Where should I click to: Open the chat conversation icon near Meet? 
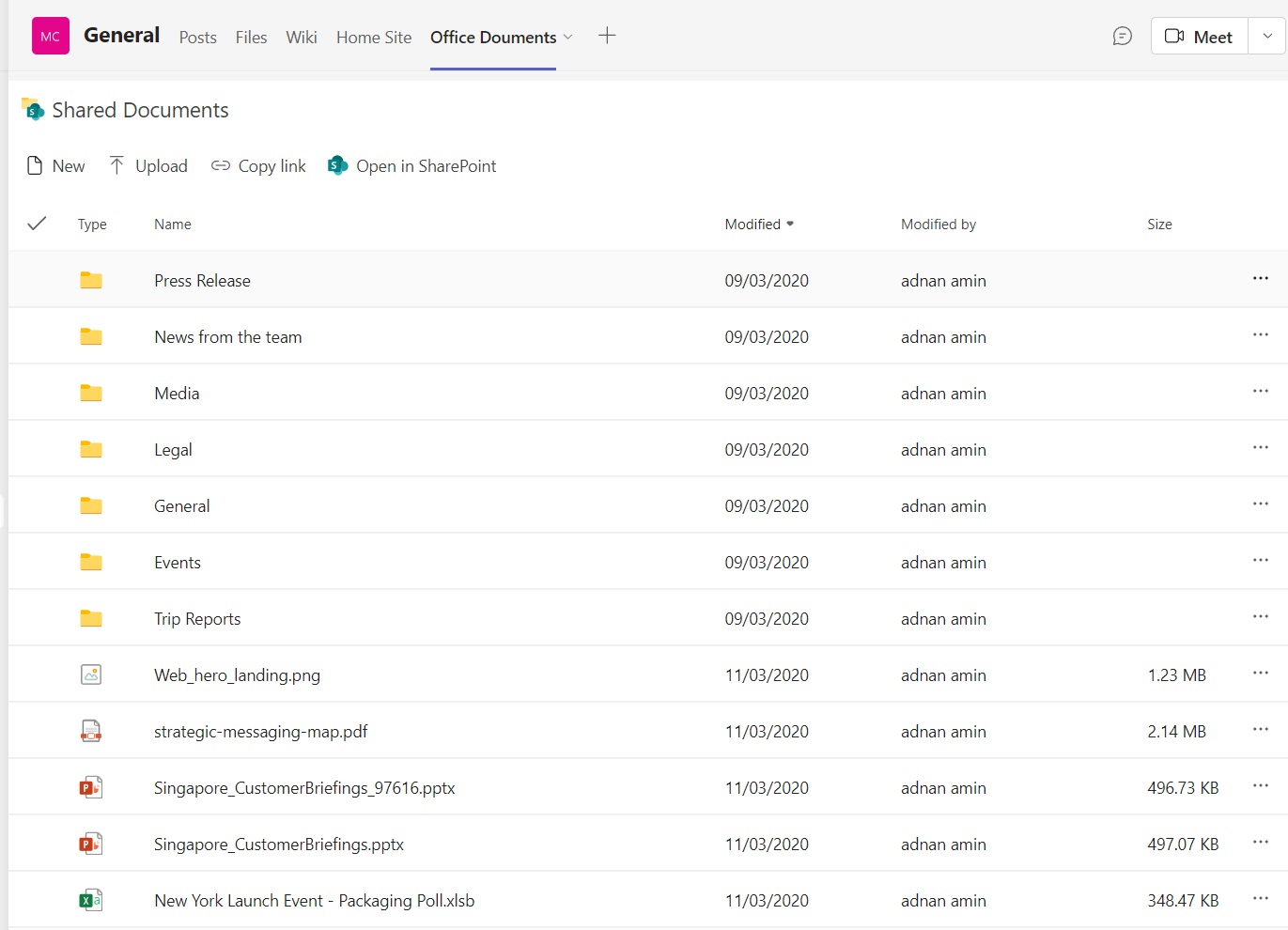(x=1122, y=35)
